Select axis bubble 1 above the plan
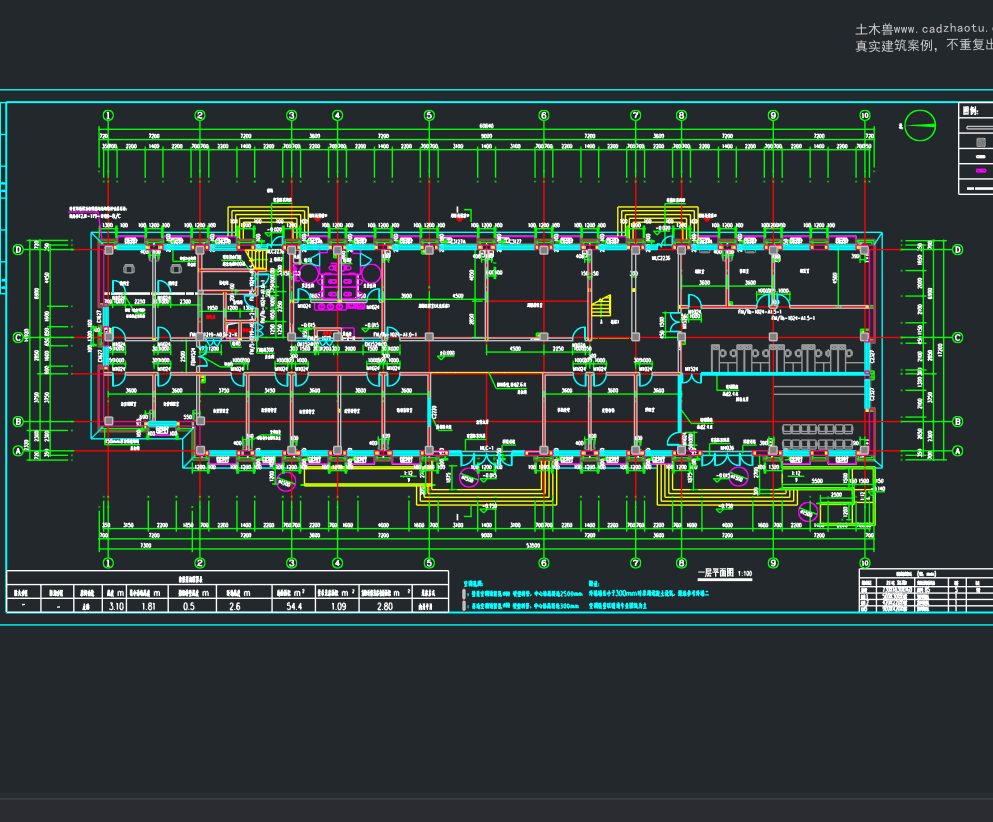 108,115
